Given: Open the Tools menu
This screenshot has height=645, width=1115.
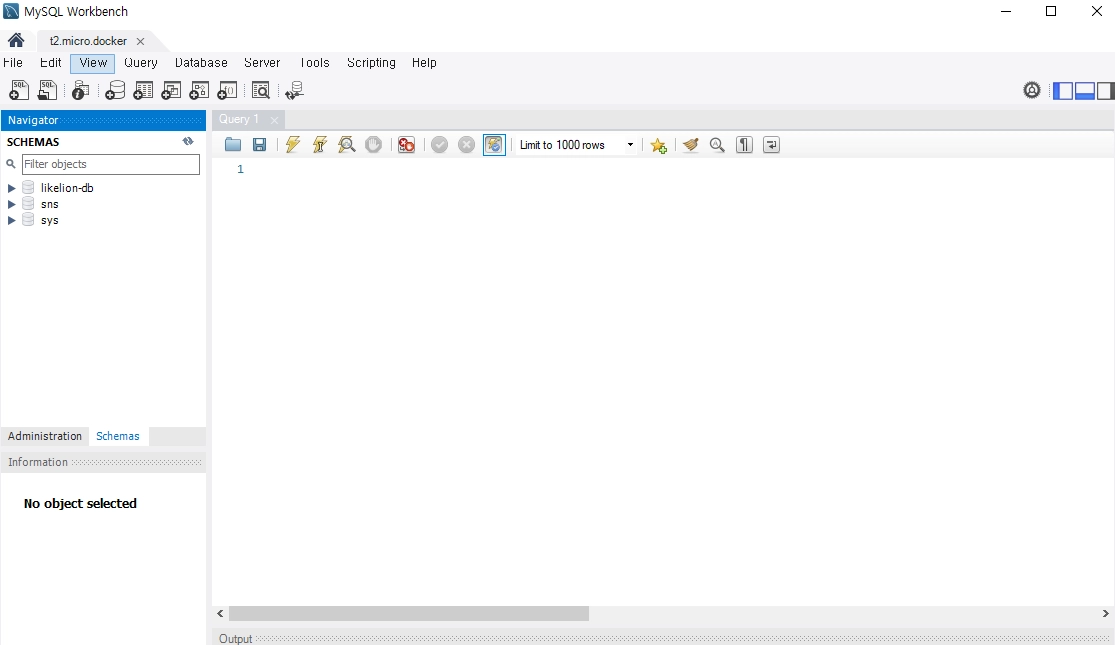Looking at the screenshot, I should (x=314, y=63).
